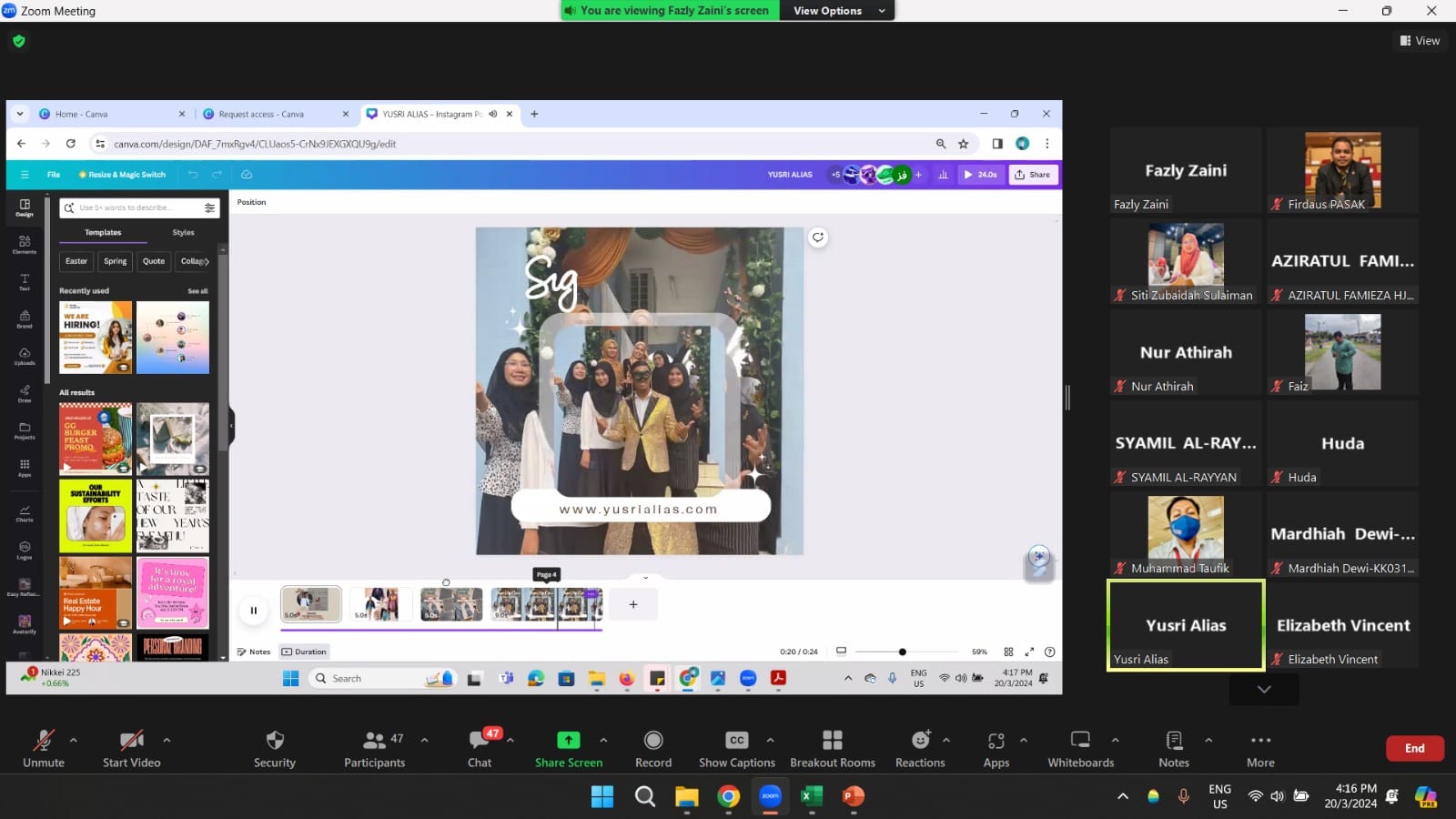1456x819 pixels.
Task: Select Yusri Alias participant tile
Action: click(x=1186, y=626)
